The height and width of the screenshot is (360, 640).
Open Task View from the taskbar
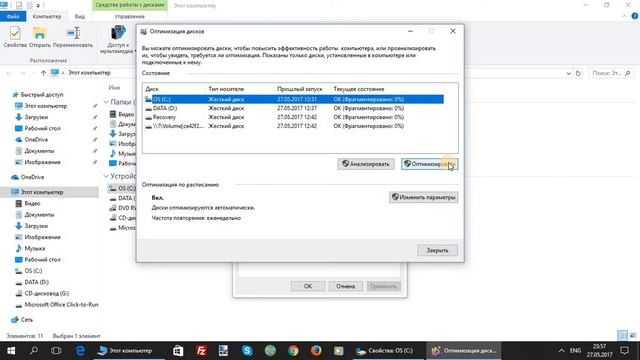tap(56, 351)
